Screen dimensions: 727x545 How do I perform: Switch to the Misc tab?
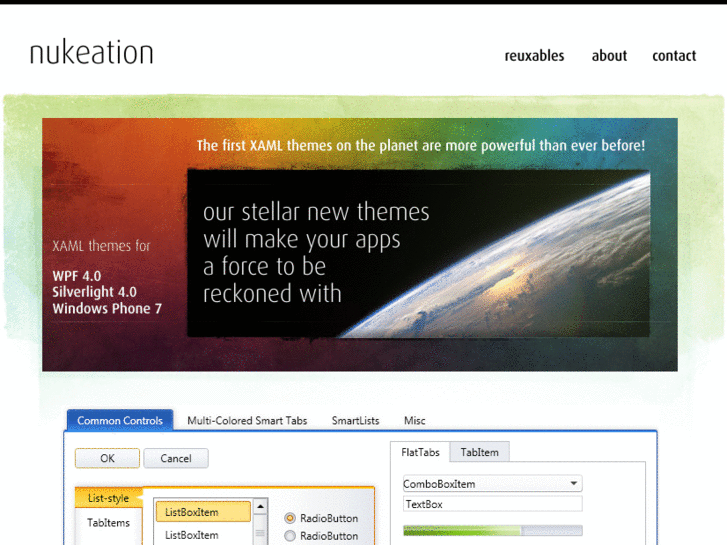click(x=415, y=421)
